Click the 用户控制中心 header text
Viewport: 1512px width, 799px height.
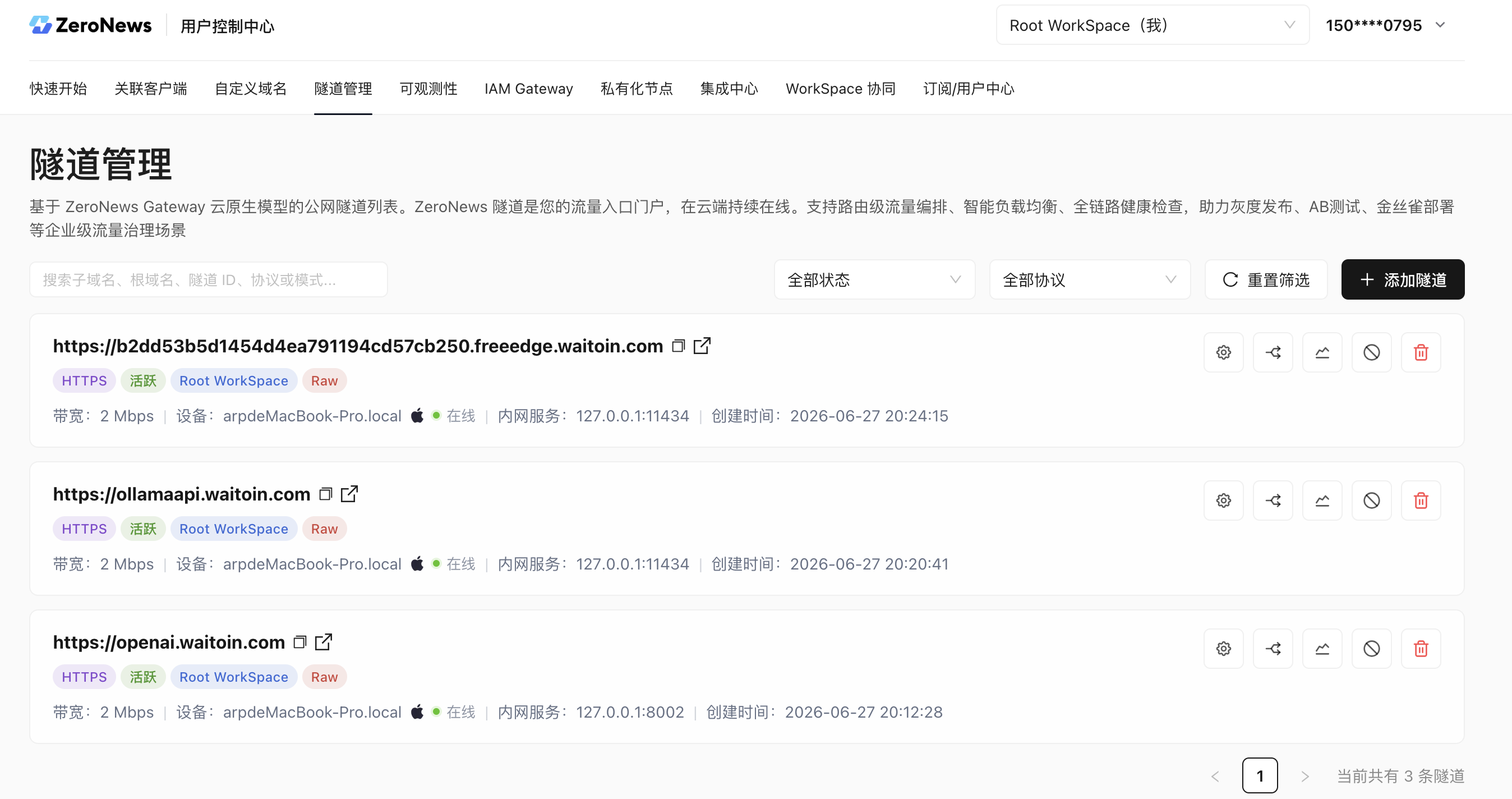228,26
